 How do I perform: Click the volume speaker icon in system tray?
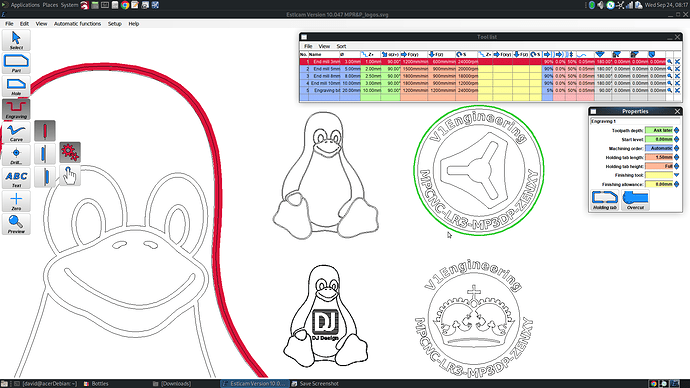(x=601, y=5)
